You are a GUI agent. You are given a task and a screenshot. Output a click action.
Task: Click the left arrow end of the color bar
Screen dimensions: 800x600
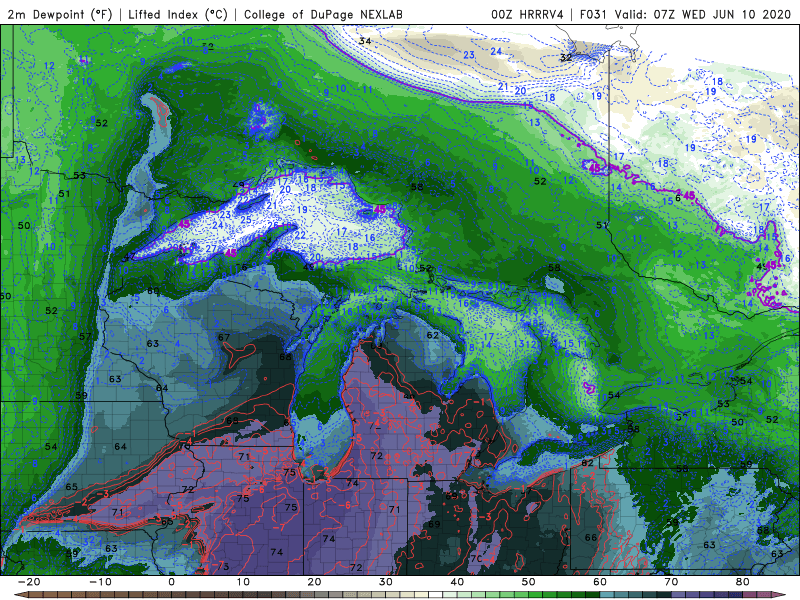point(20,594)
